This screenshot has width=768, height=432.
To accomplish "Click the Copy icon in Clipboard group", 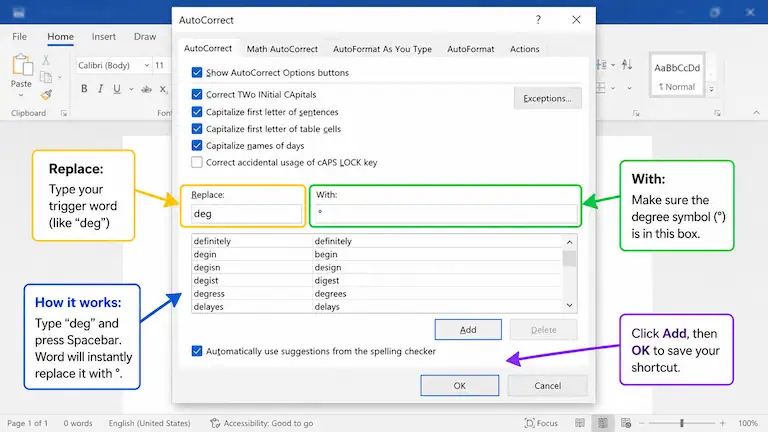I will click(46, 77).
